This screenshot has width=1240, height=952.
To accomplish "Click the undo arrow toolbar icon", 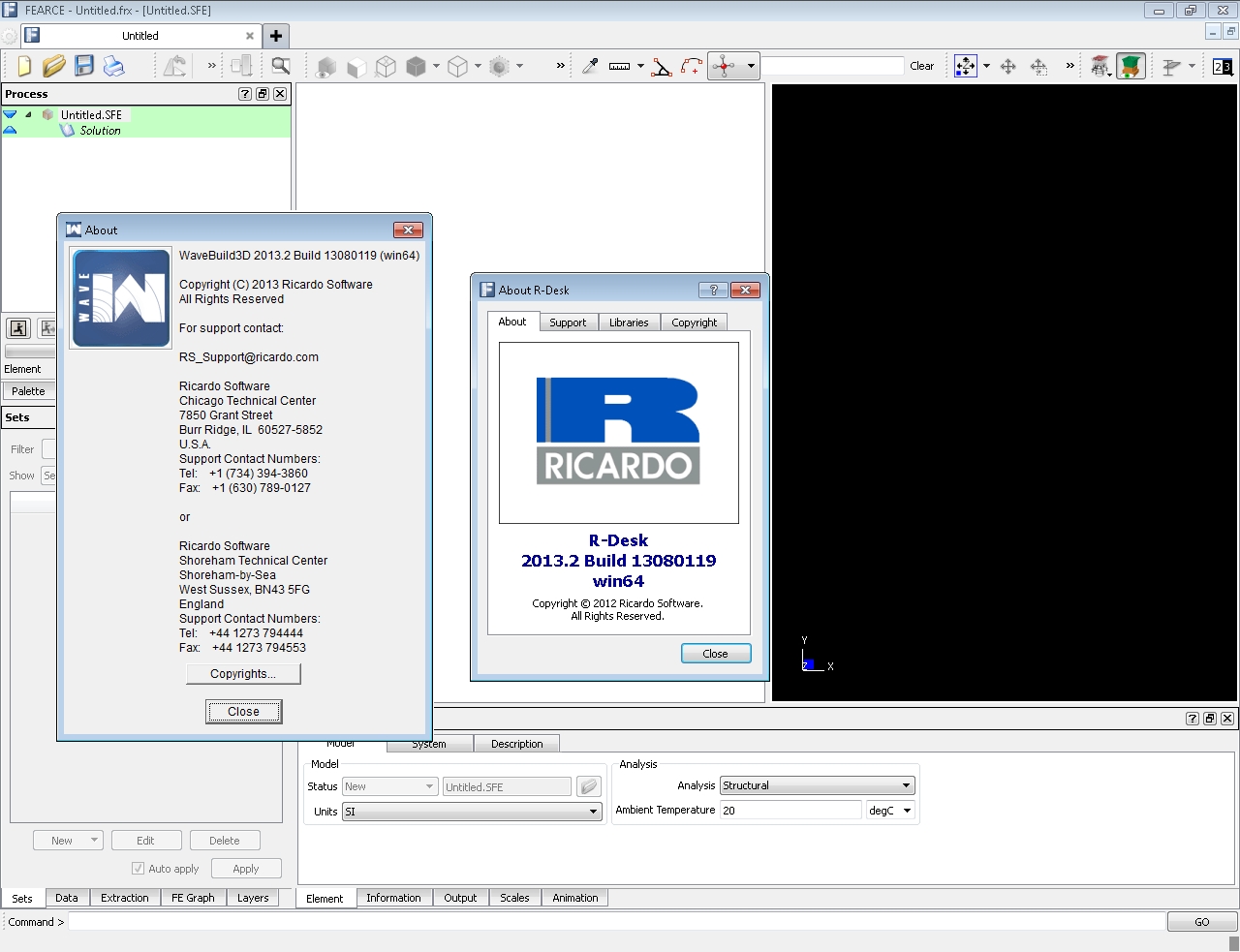I will [x=174, y=66].
